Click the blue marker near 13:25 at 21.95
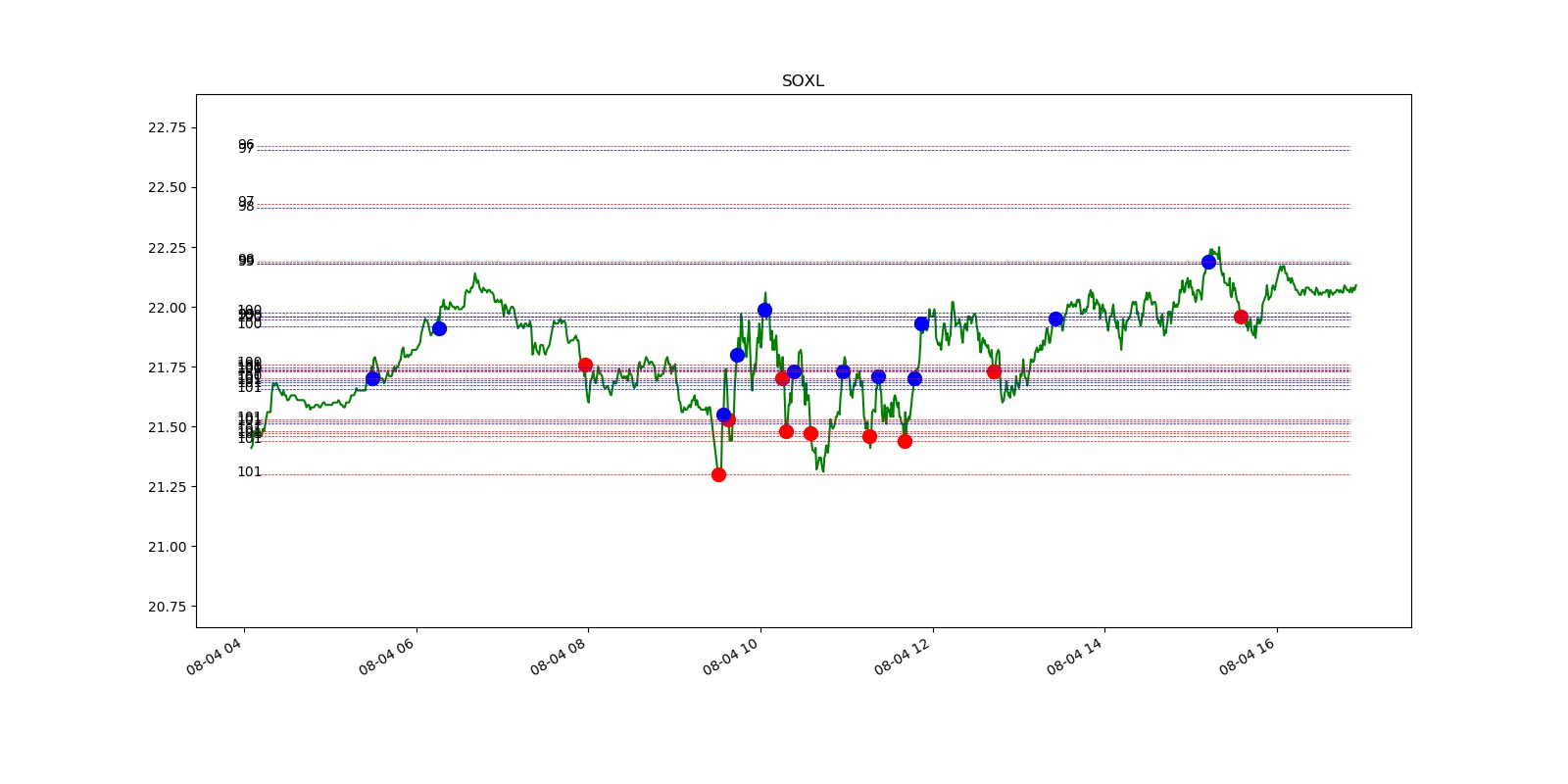This screenshot has height=784, width=1568. (1055, 318)
